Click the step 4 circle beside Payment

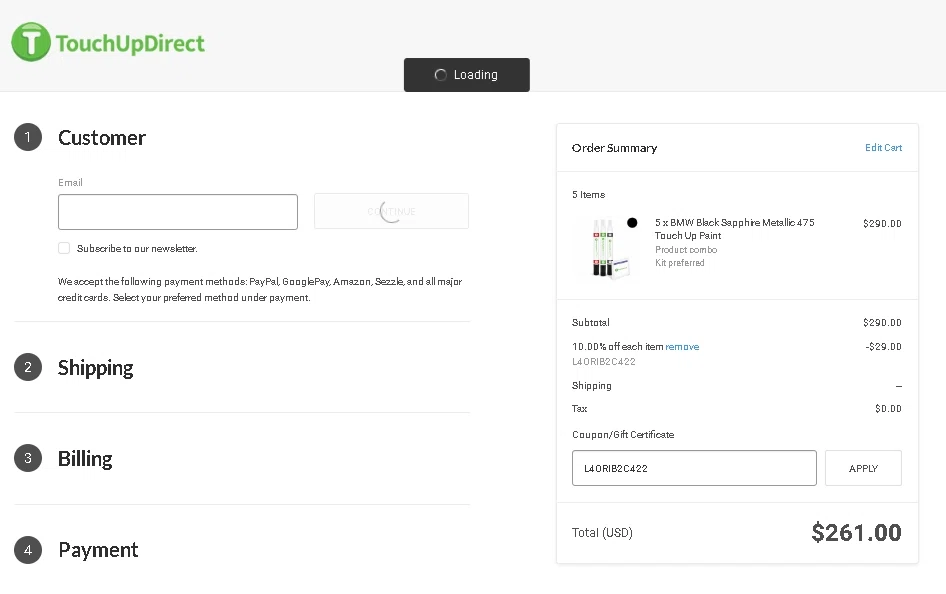pos(28,550)
